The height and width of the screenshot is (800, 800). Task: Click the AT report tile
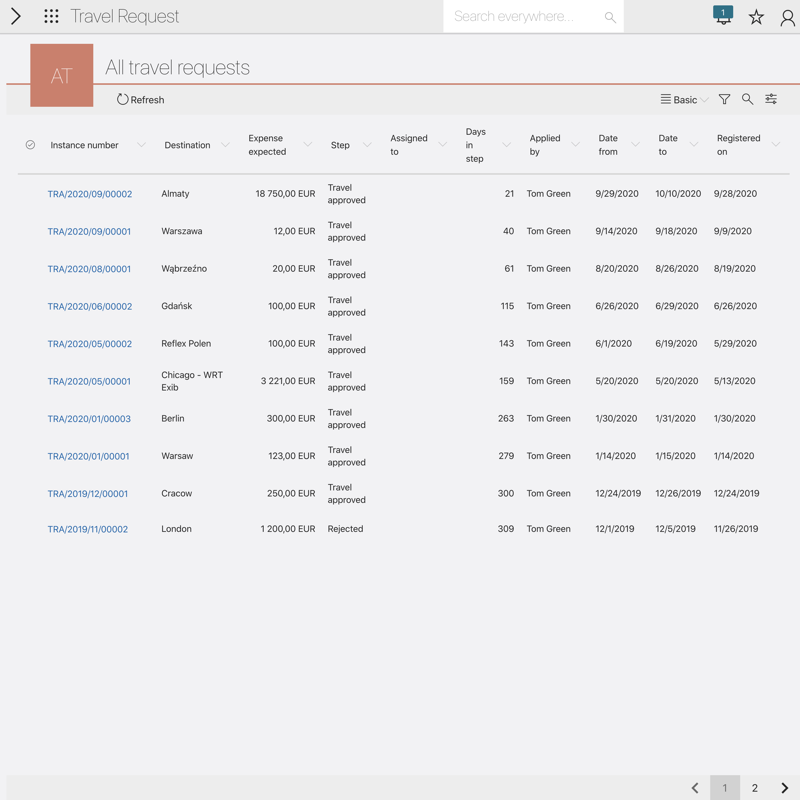[x=62, y=75]
